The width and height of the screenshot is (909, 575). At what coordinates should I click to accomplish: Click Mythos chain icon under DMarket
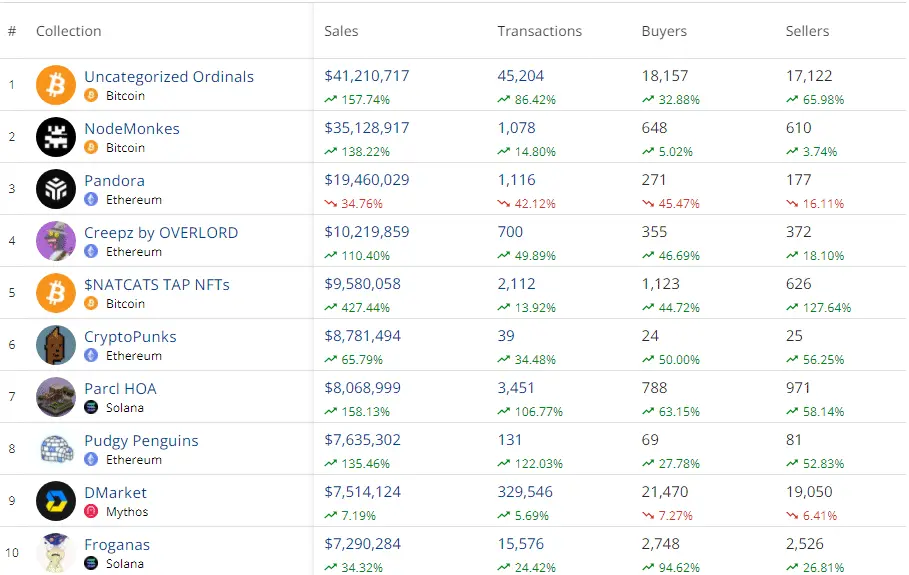(x=91, y=511)
